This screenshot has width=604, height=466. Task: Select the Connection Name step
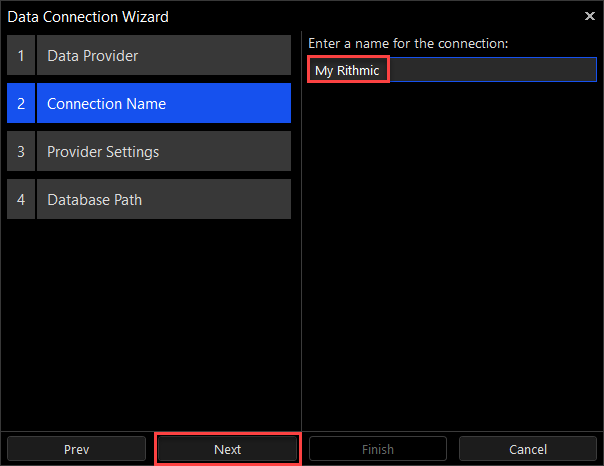coord(164,104)
